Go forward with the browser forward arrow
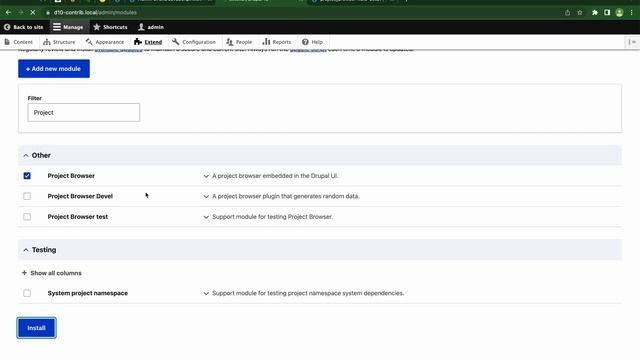The width and height of the screenshot is (640, 360). point(20,13)
